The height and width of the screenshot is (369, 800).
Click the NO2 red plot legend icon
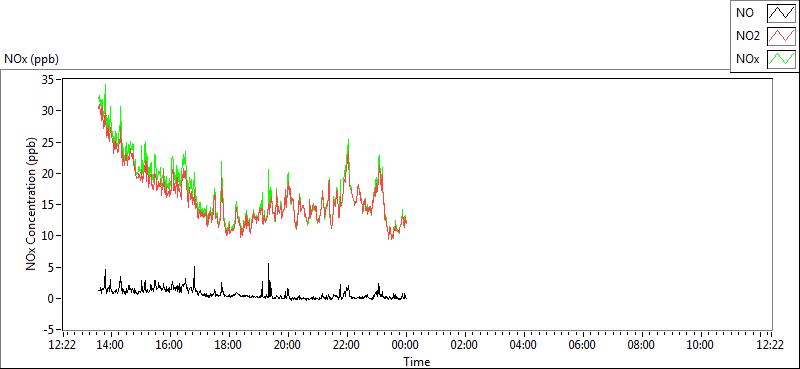781,36
